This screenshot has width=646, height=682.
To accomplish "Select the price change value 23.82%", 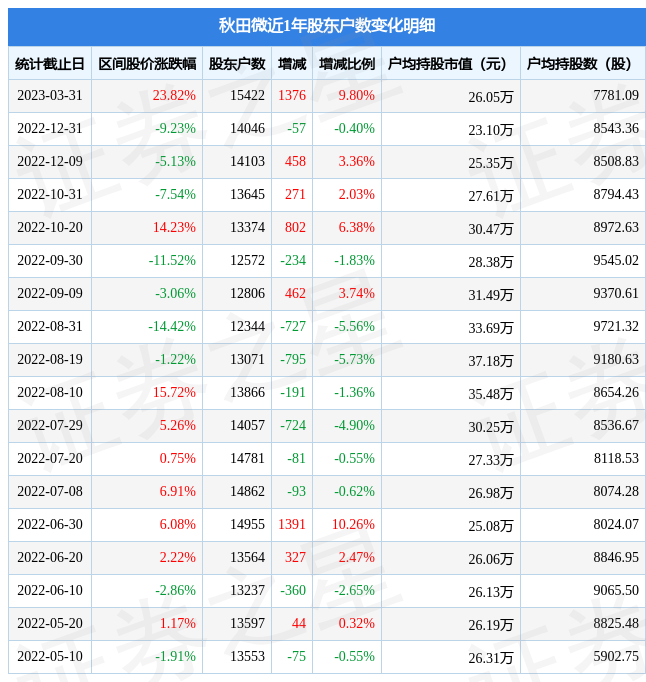I will 174,95.
